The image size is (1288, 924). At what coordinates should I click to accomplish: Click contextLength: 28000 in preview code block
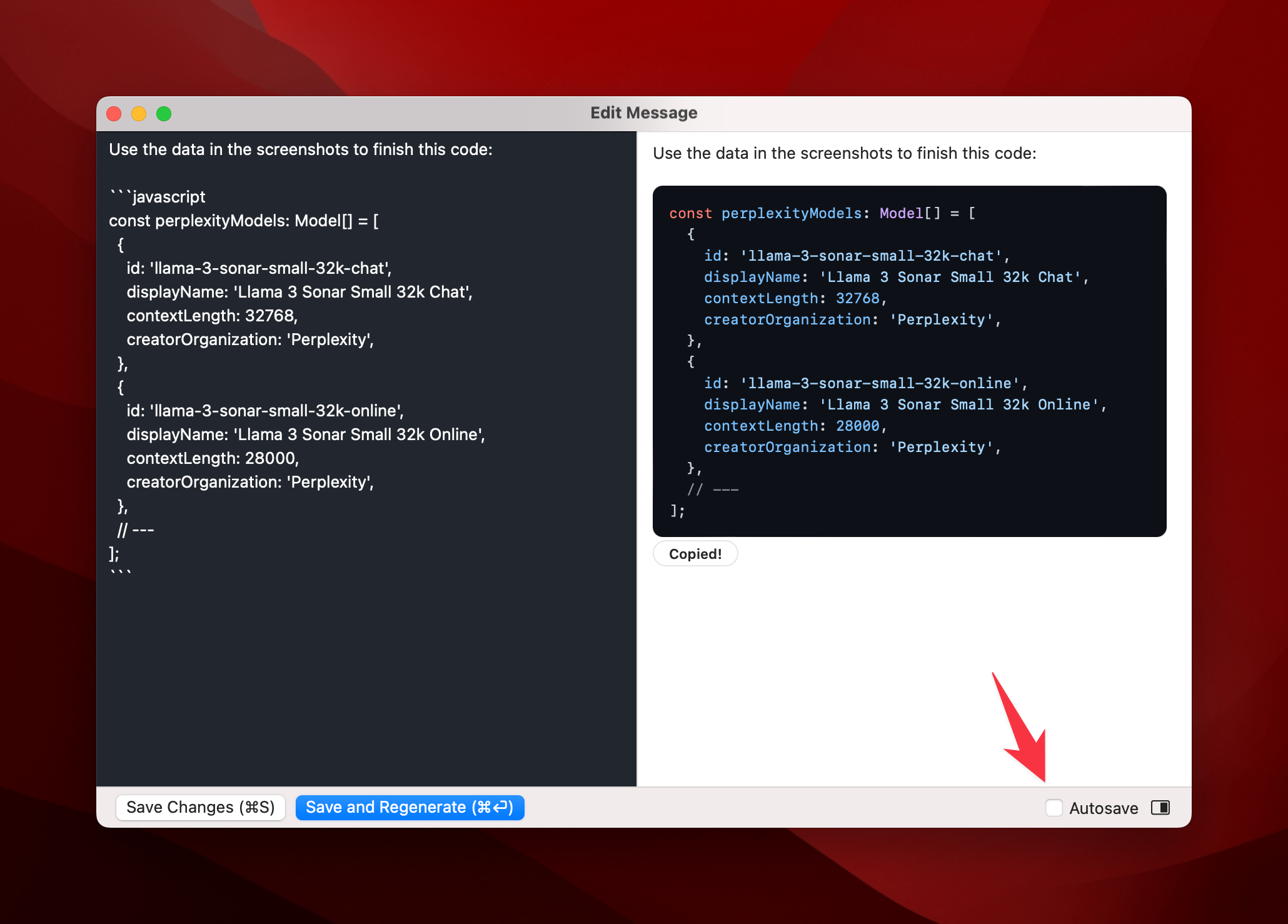point(795,426)
